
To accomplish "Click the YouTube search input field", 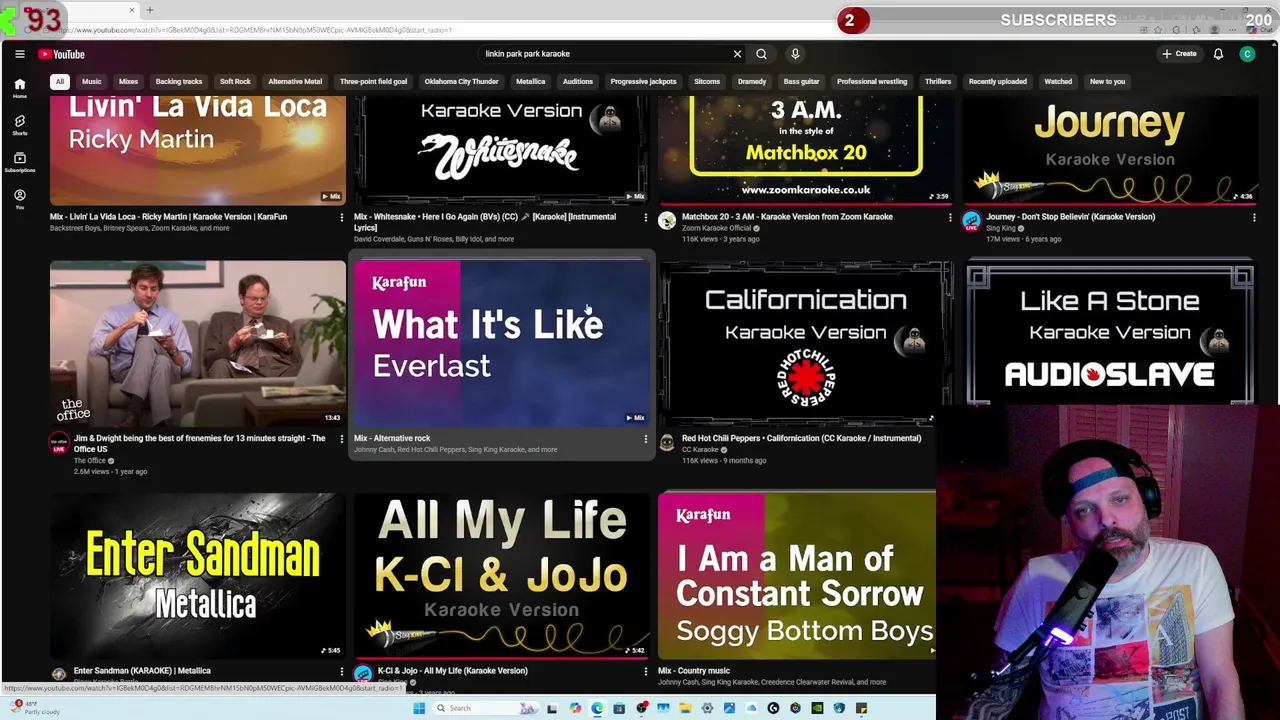I will click(x=605, y=54).
